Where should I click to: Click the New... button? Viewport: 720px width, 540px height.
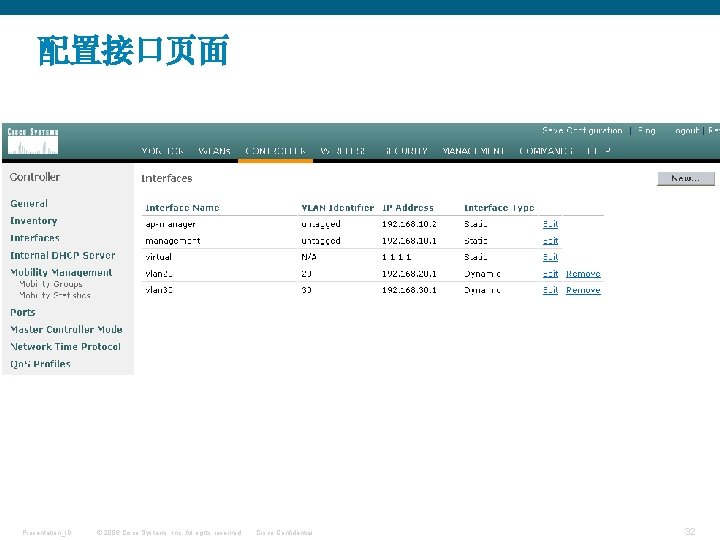686,179
